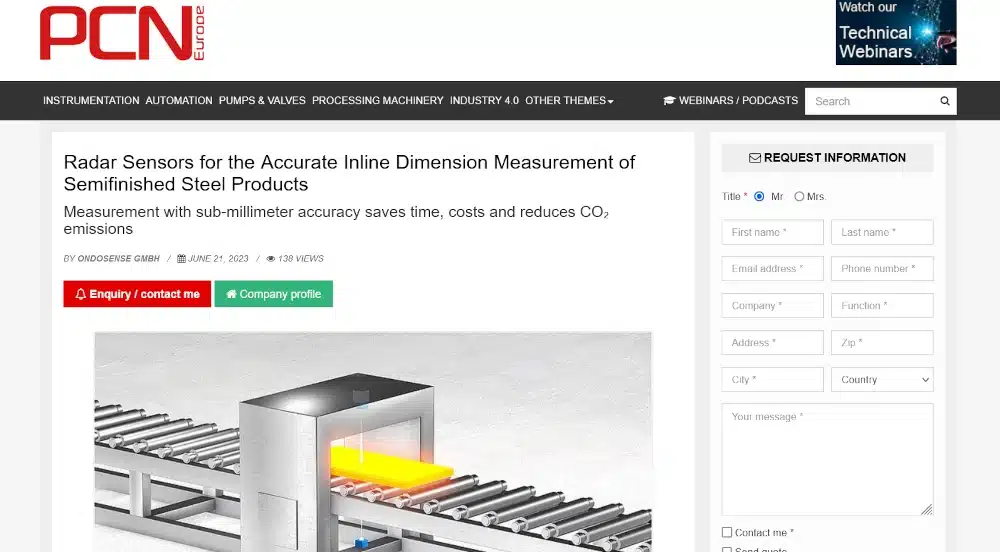Click the Enquiry / contact me button
Screen dimensions: 1000x552
click(137, 294)
